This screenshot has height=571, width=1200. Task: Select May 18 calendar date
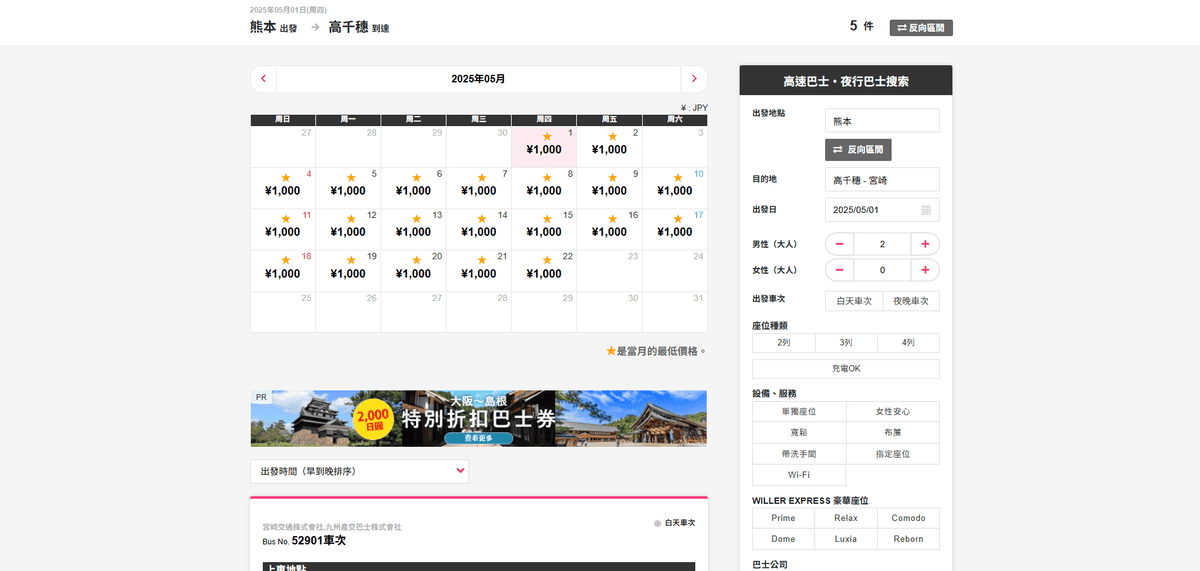pos(283,271)
